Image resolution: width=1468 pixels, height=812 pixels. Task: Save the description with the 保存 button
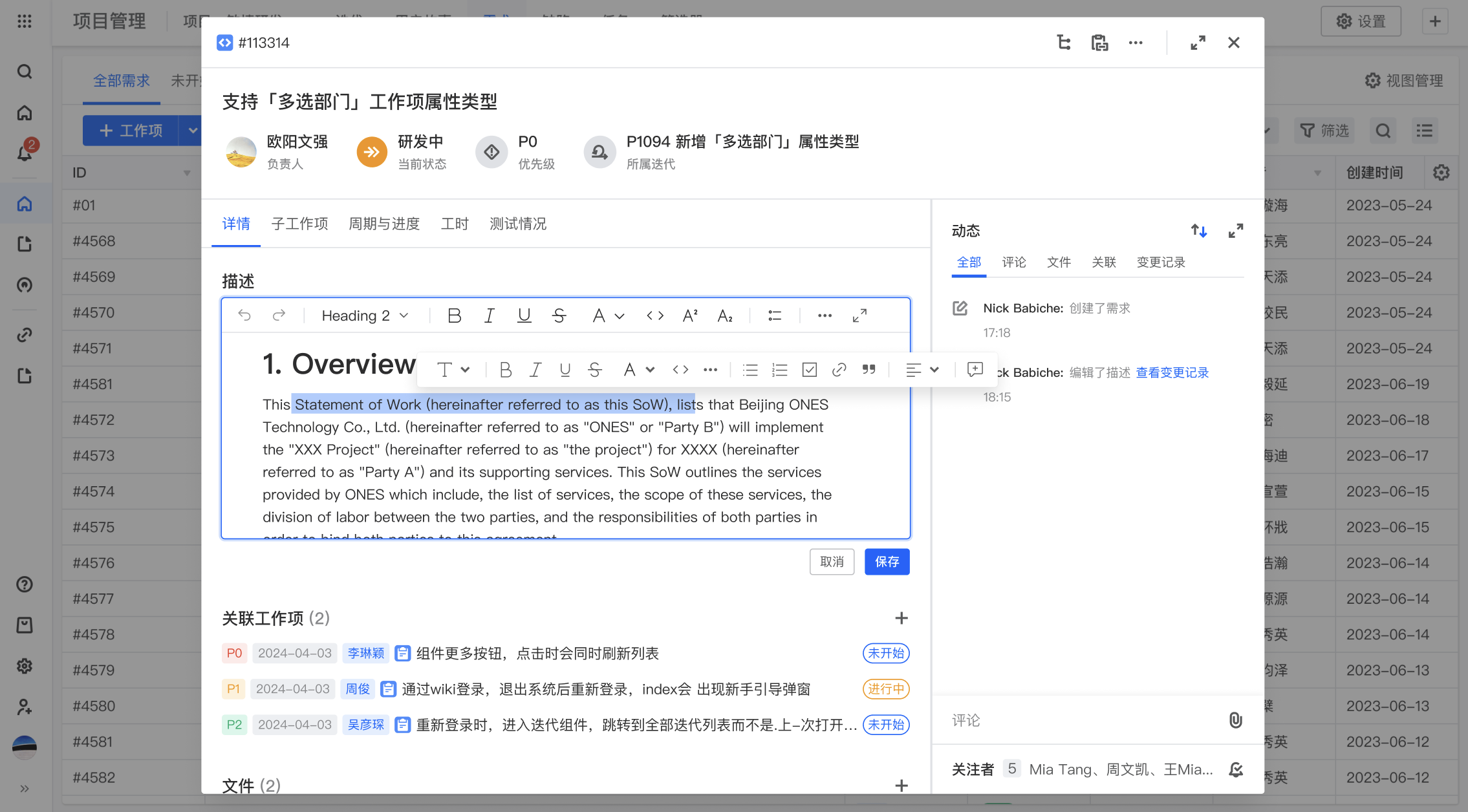click(887, 562)
